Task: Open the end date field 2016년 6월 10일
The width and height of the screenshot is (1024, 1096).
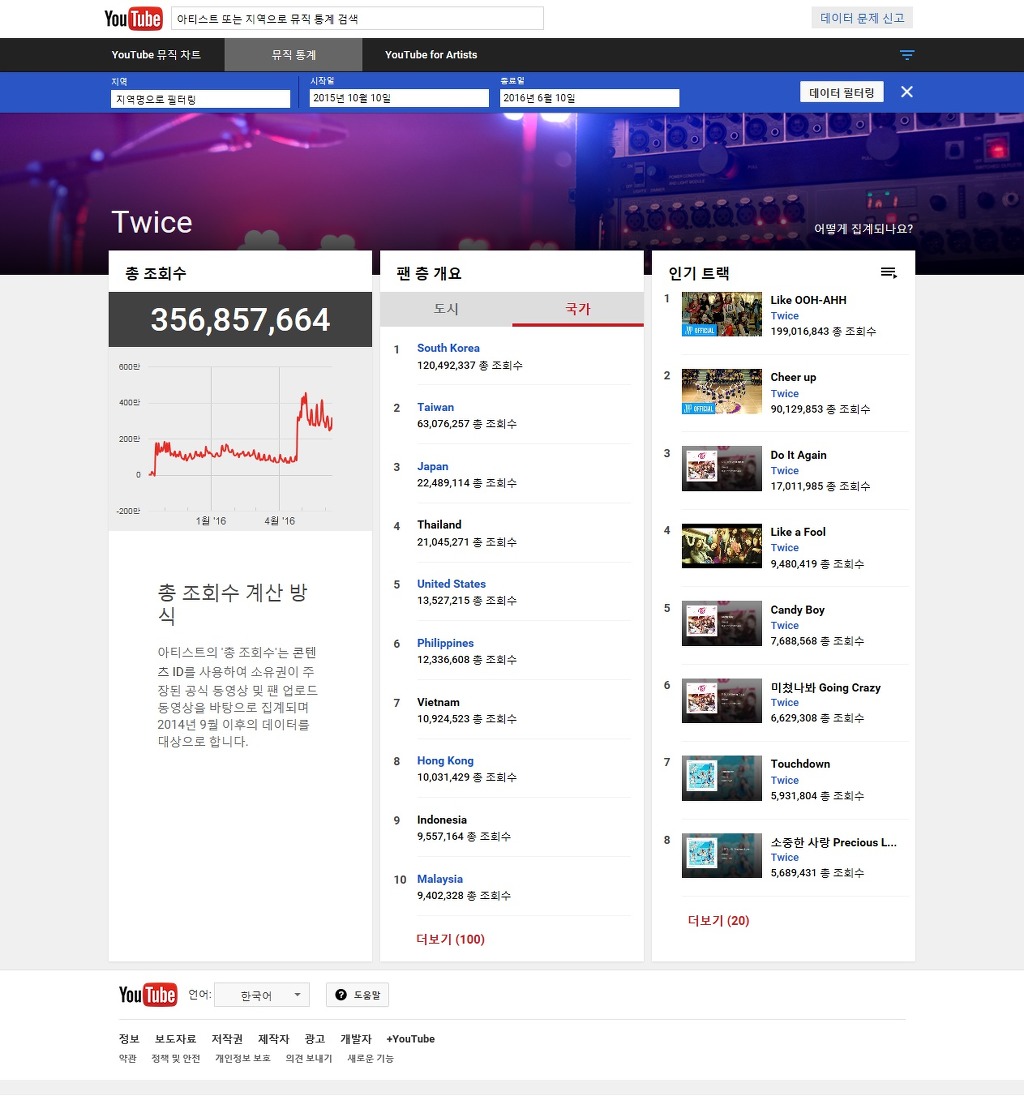Action: pyautogui.click(x=589, y=98)
